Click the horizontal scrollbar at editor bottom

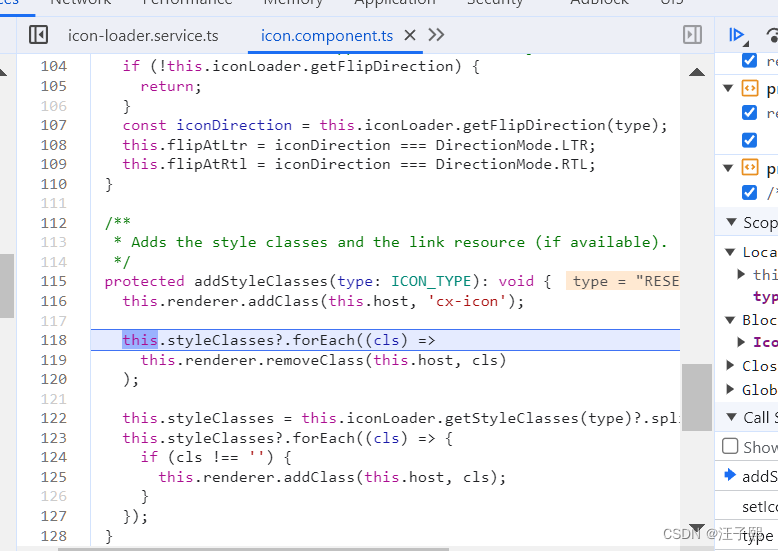point(254,549)
